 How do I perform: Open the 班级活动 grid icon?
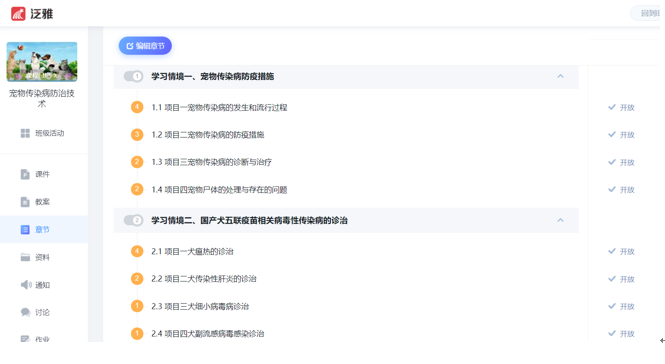pyautogui.click(x=25, y=133)
